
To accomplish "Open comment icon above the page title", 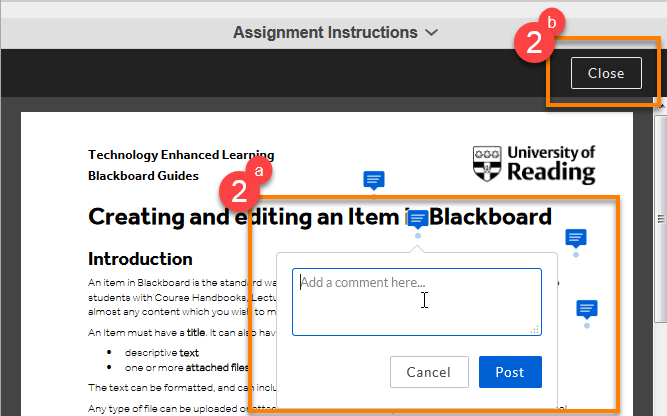I will [x=374, y=180].
